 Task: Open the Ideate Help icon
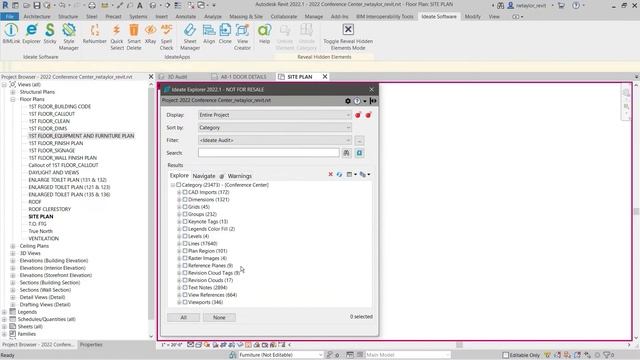tap(264, 33)
